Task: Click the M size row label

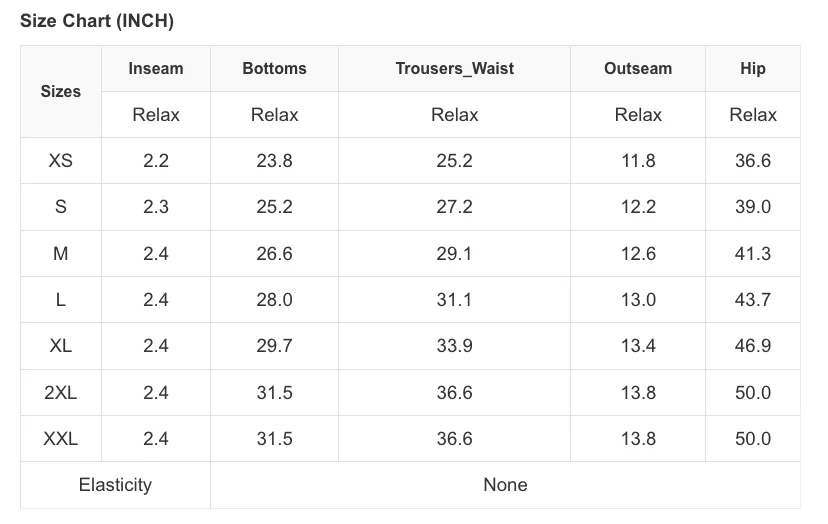Action: 61,254
